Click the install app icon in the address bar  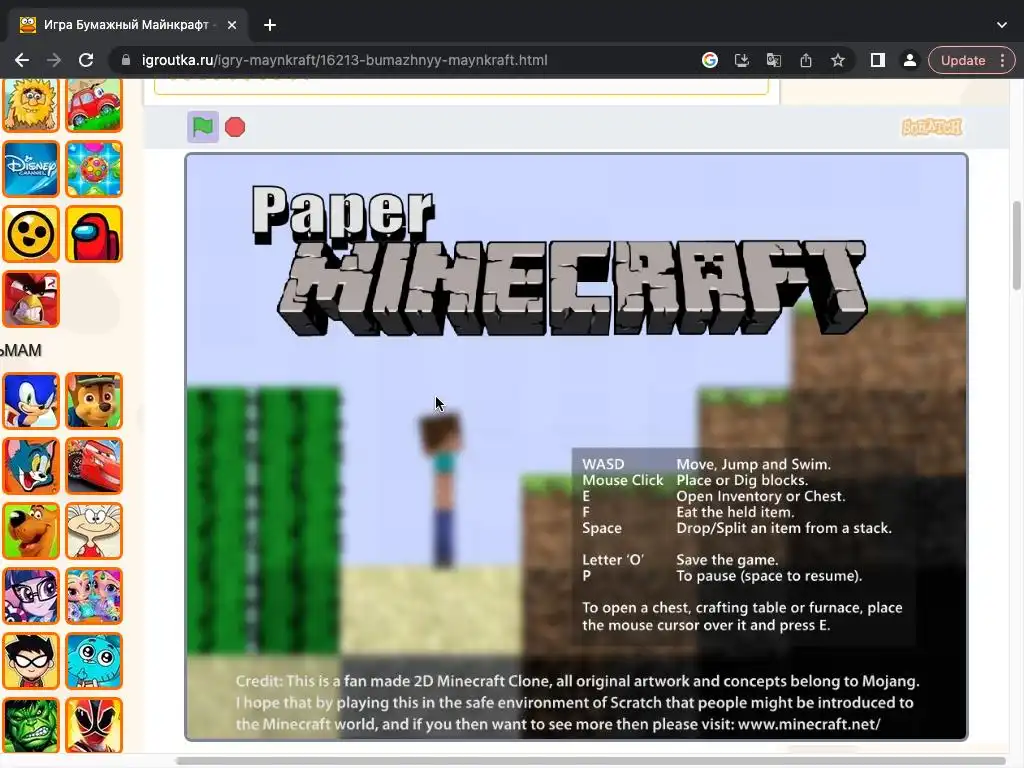(742, 60)
